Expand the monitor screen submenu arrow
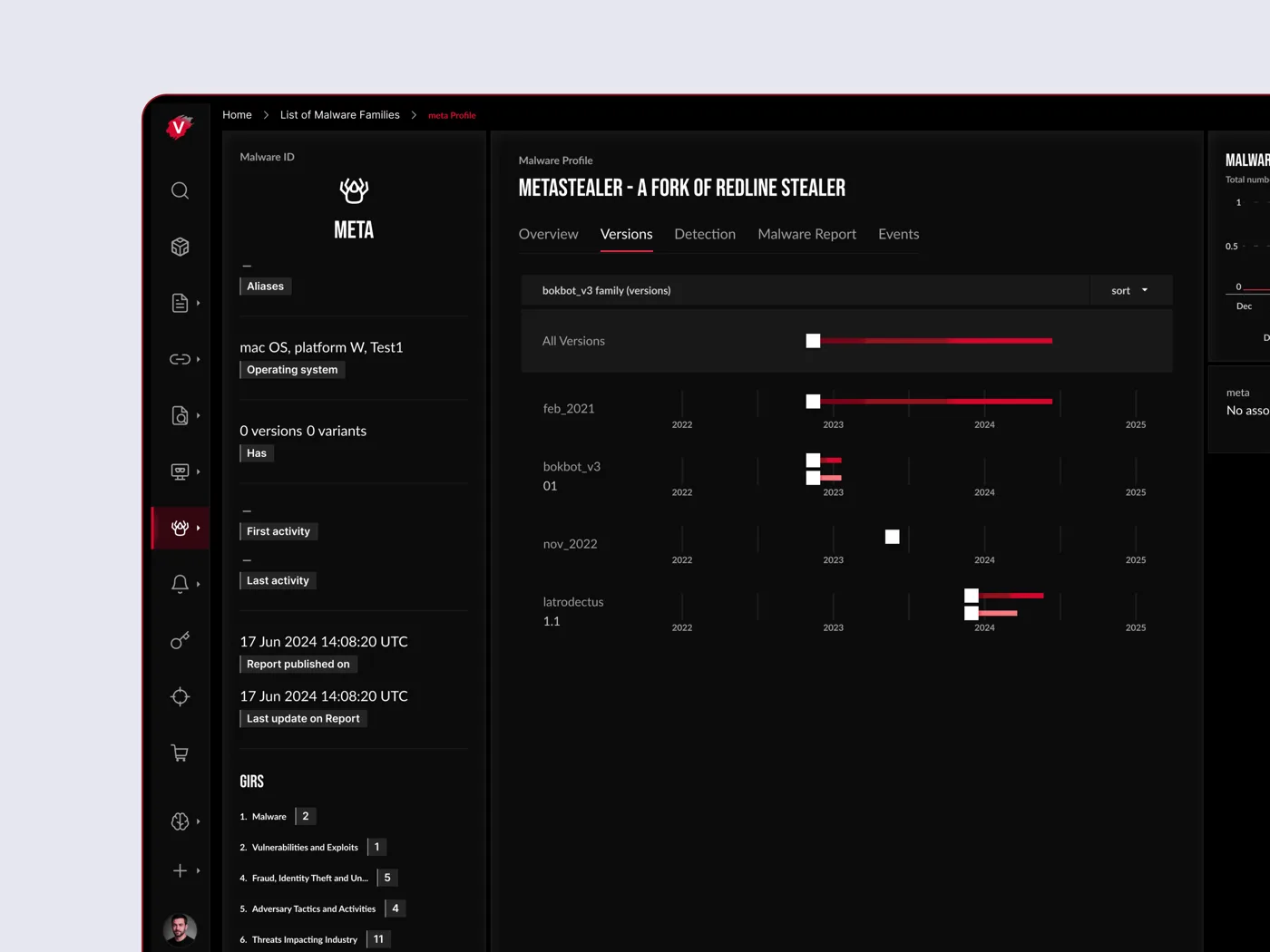 click(x=198, y=471)
